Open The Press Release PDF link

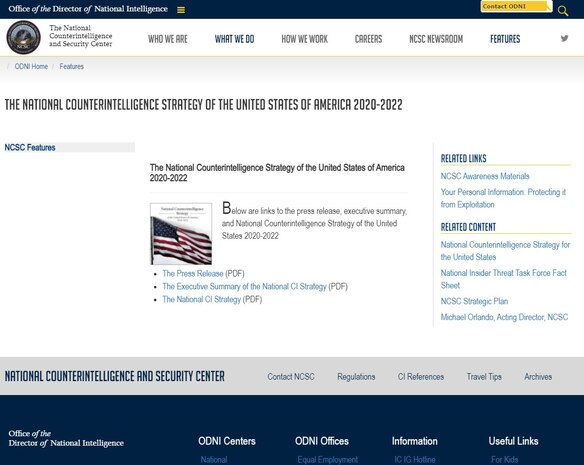click(193, 273)
